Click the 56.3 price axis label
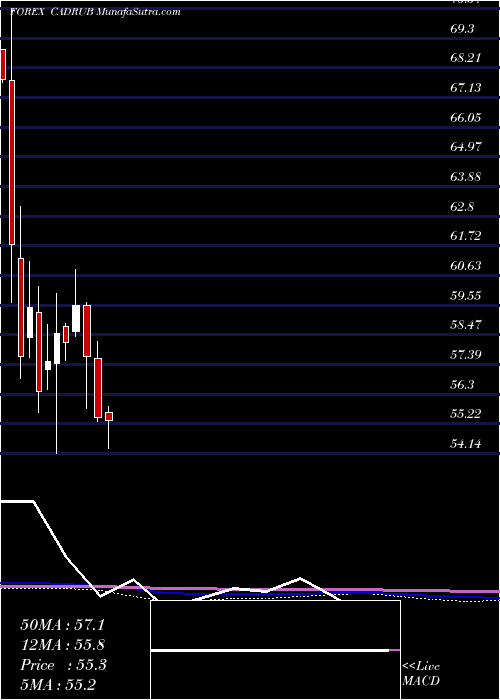Viewport: 500px width, 700px height. (462, 384)
